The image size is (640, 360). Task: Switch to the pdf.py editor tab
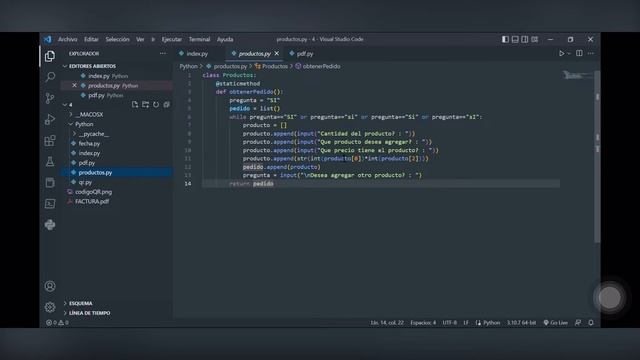[x=305, y=53]
